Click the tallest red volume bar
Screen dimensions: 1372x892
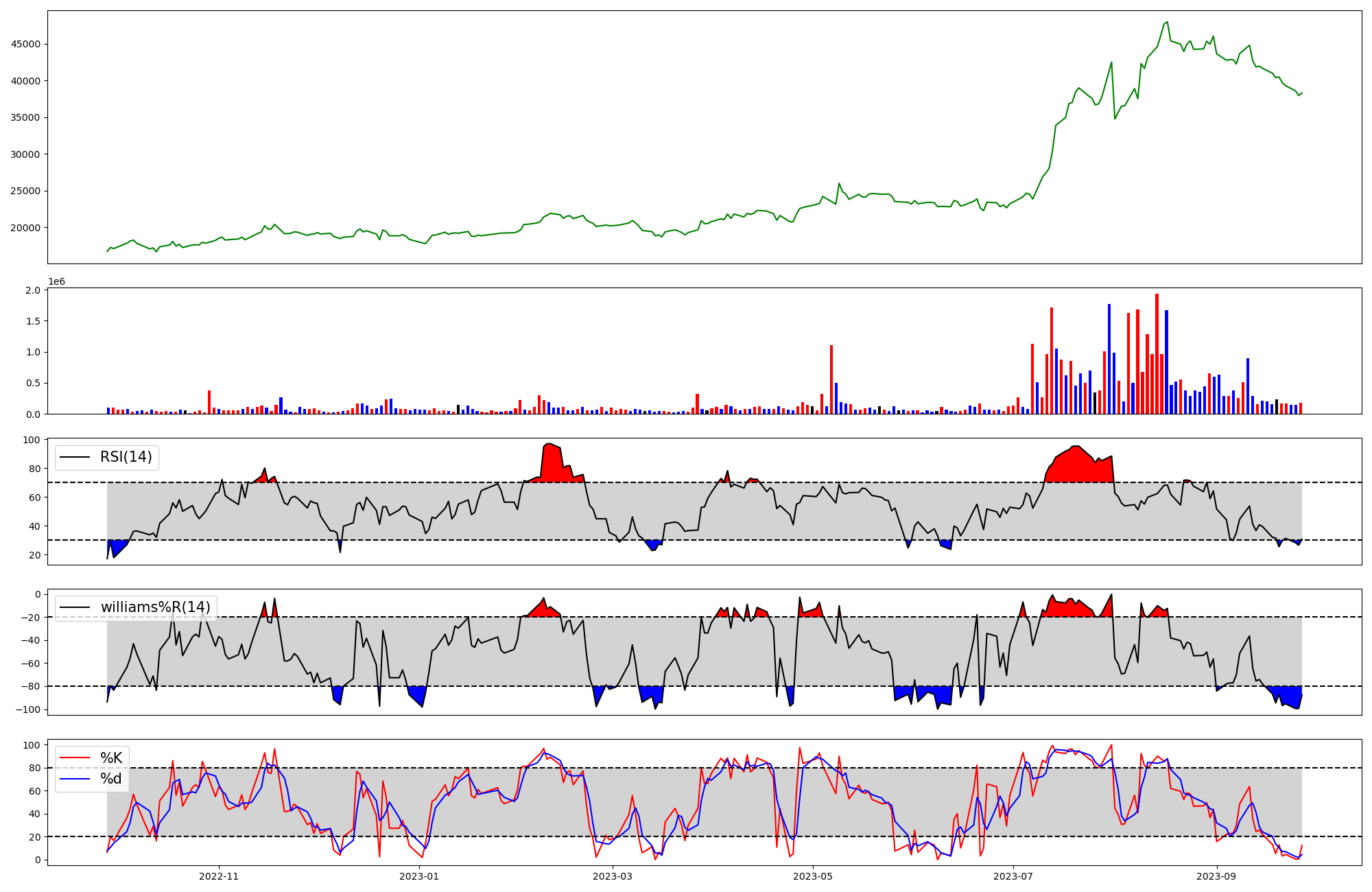tap(1157, 354)
